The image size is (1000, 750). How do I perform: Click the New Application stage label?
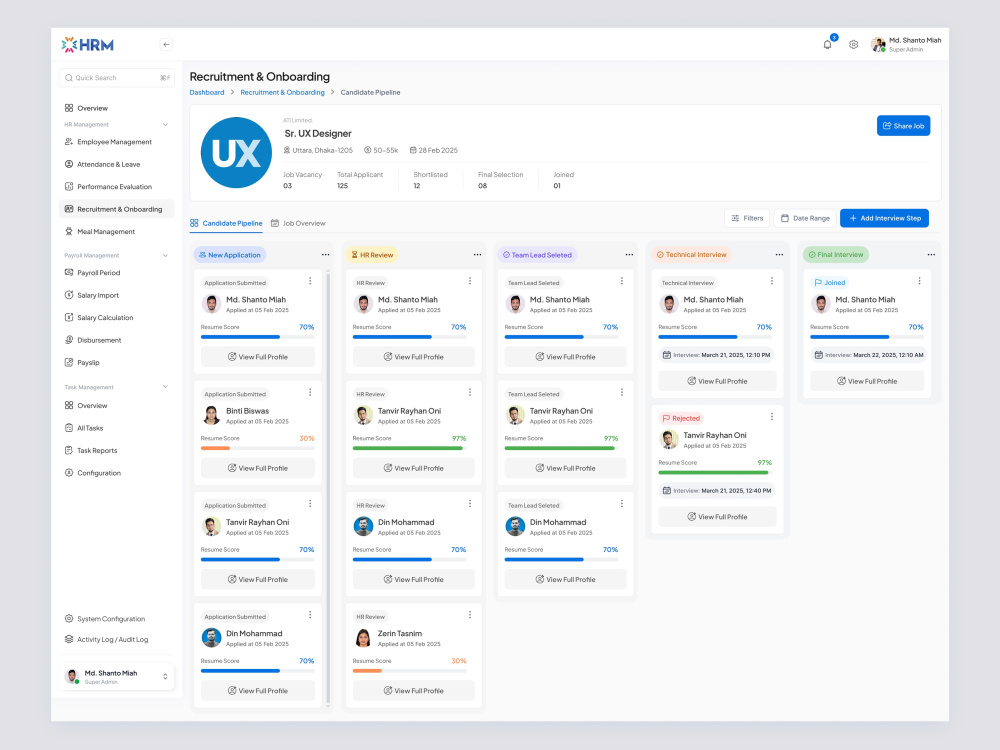pos(230,254)
